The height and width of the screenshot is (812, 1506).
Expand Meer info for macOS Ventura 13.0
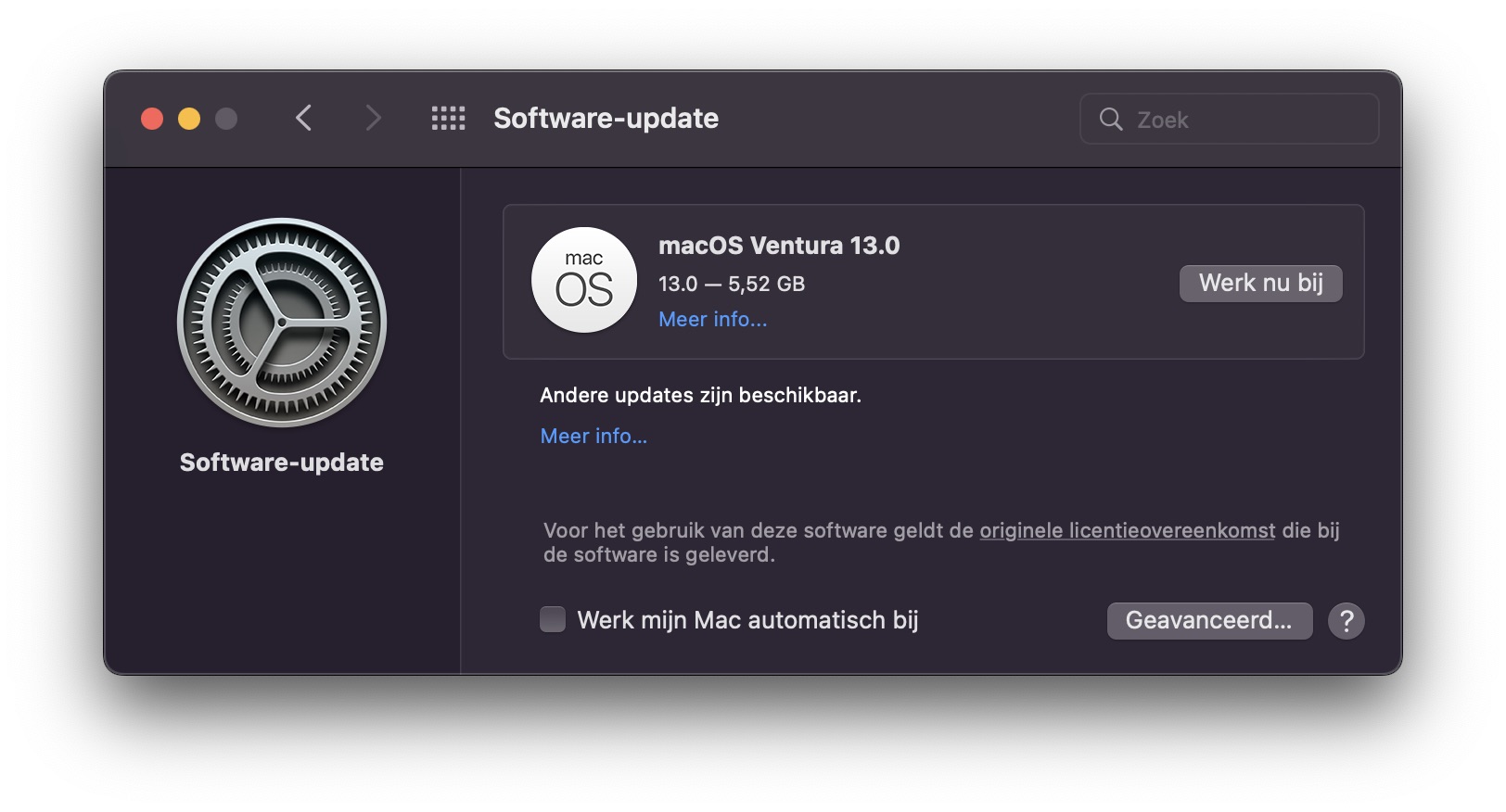(x=712, y=319)
